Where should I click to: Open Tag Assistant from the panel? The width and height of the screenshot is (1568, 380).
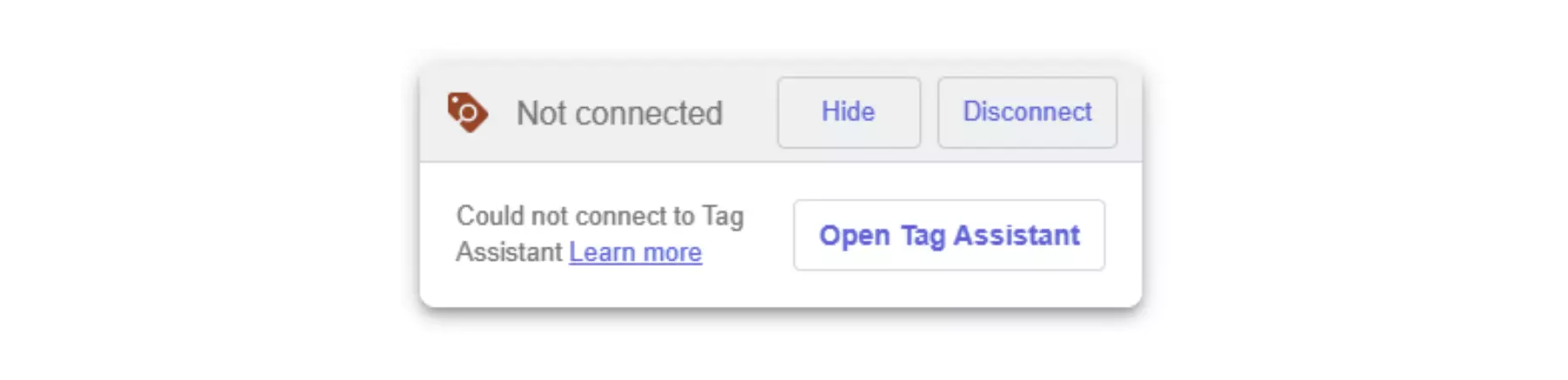[x=949, y=235]
